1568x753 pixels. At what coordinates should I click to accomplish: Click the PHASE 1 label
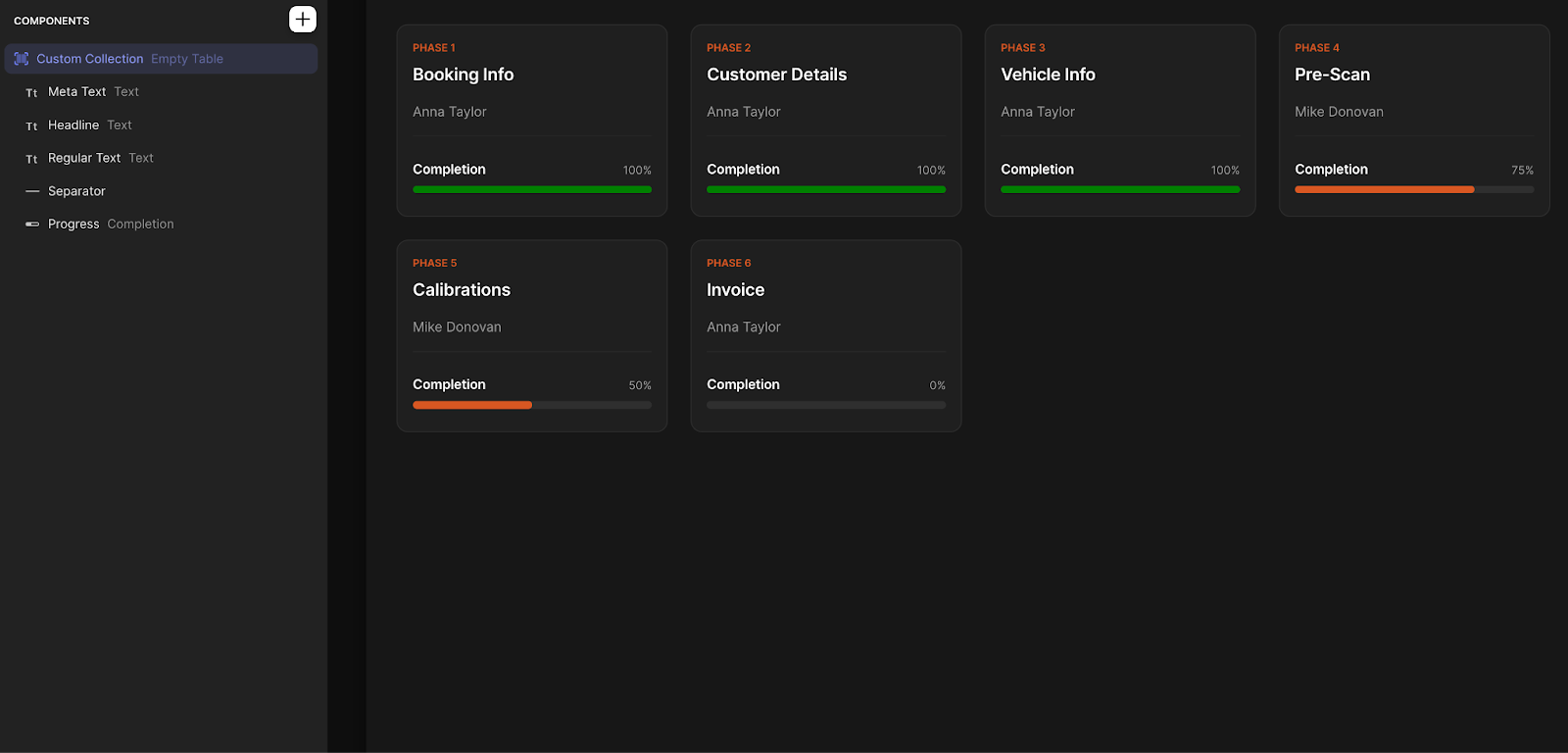[x=434, y=48]
